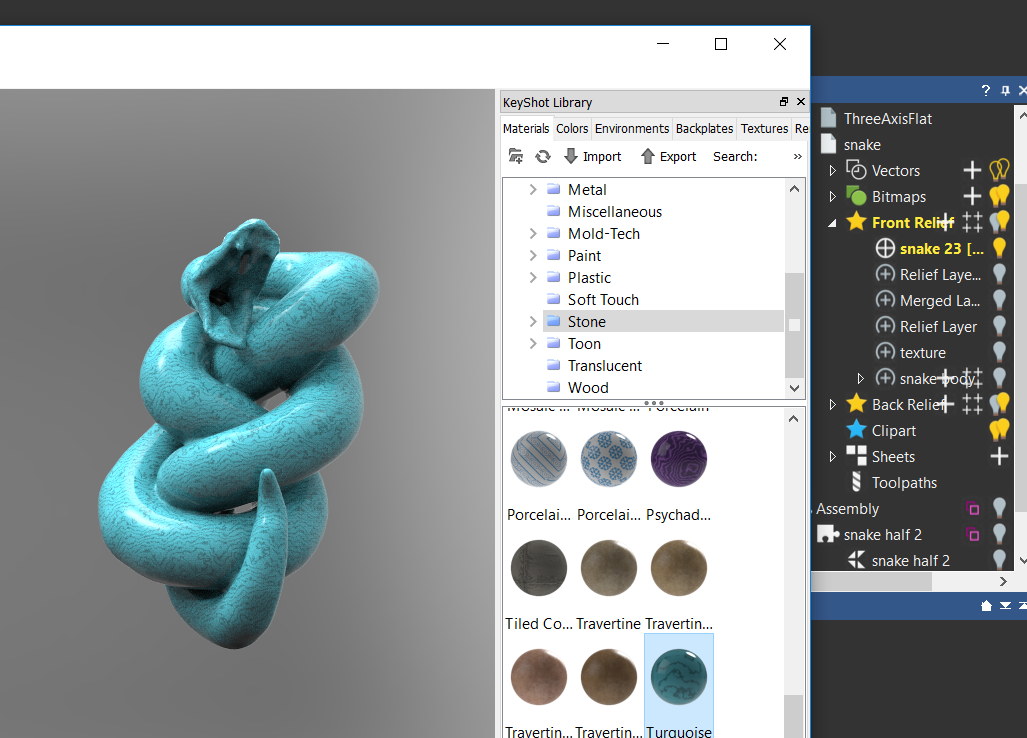Screen dimensions: 1027x738
Task: Expand the Paint material folder
Action: 532,255
